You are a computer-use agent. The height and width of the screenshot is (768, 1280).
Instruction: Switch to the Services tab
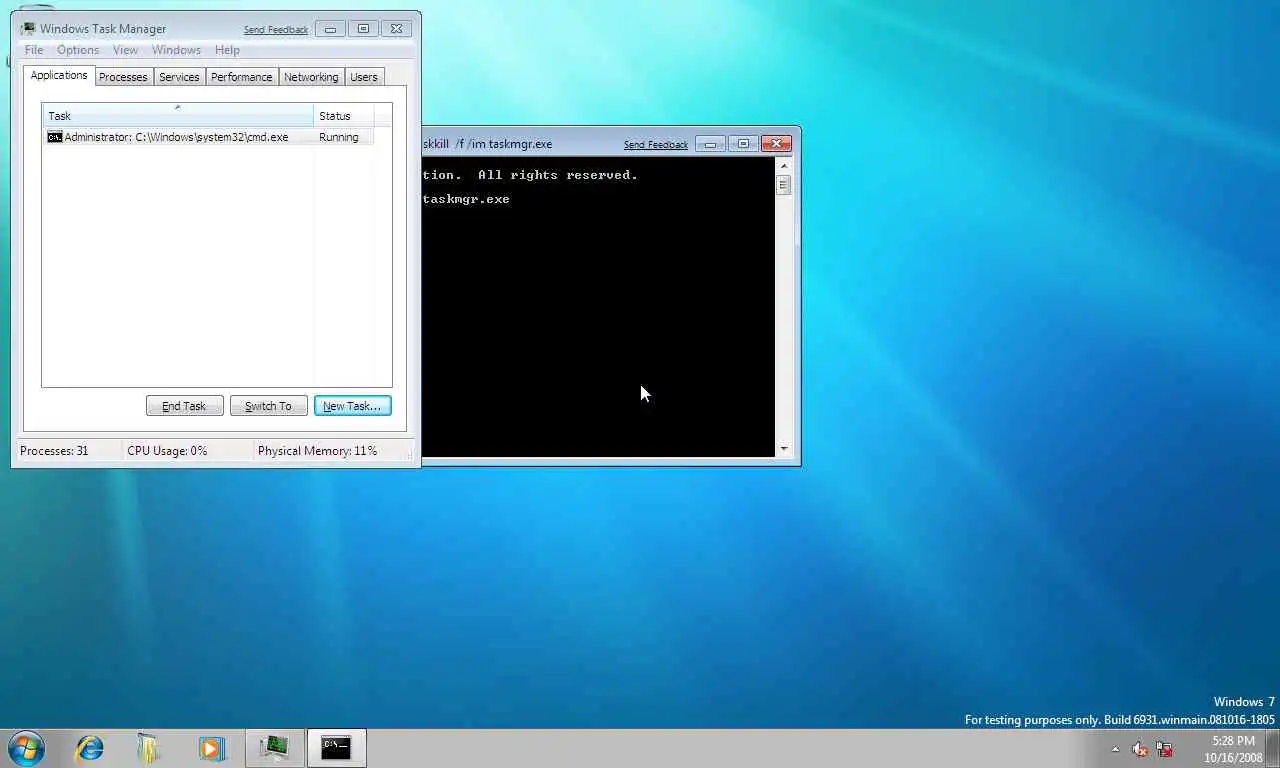[x=179, y=77]
